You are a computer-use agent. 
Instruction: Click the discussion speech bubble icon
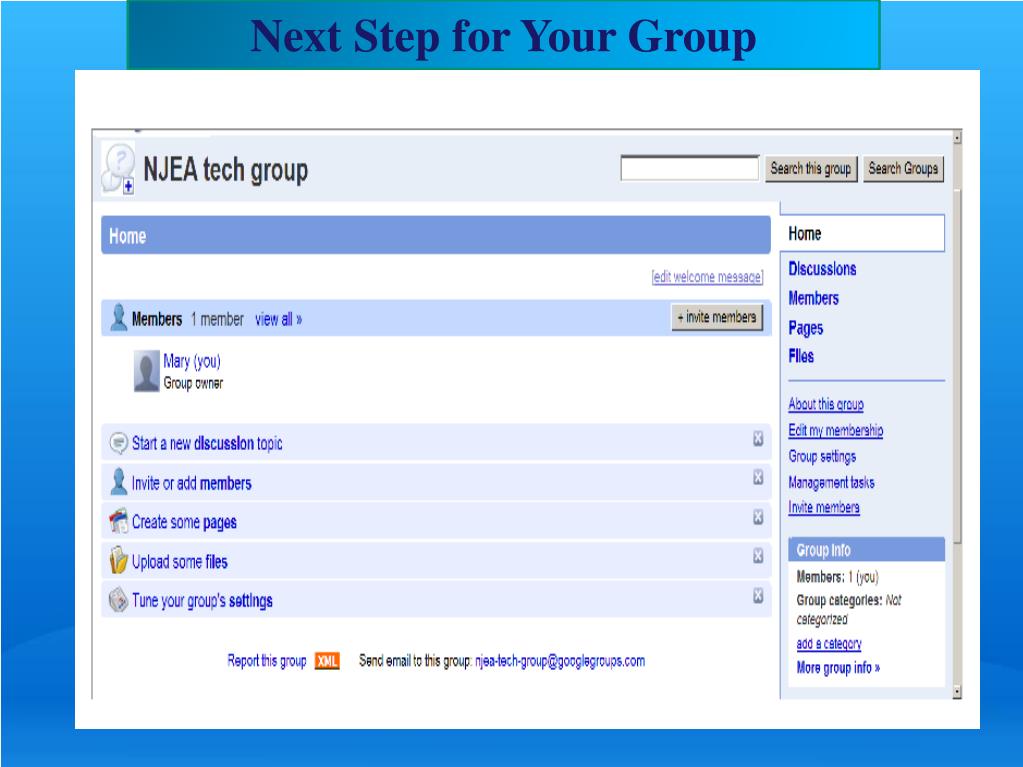tap(118, 443)
